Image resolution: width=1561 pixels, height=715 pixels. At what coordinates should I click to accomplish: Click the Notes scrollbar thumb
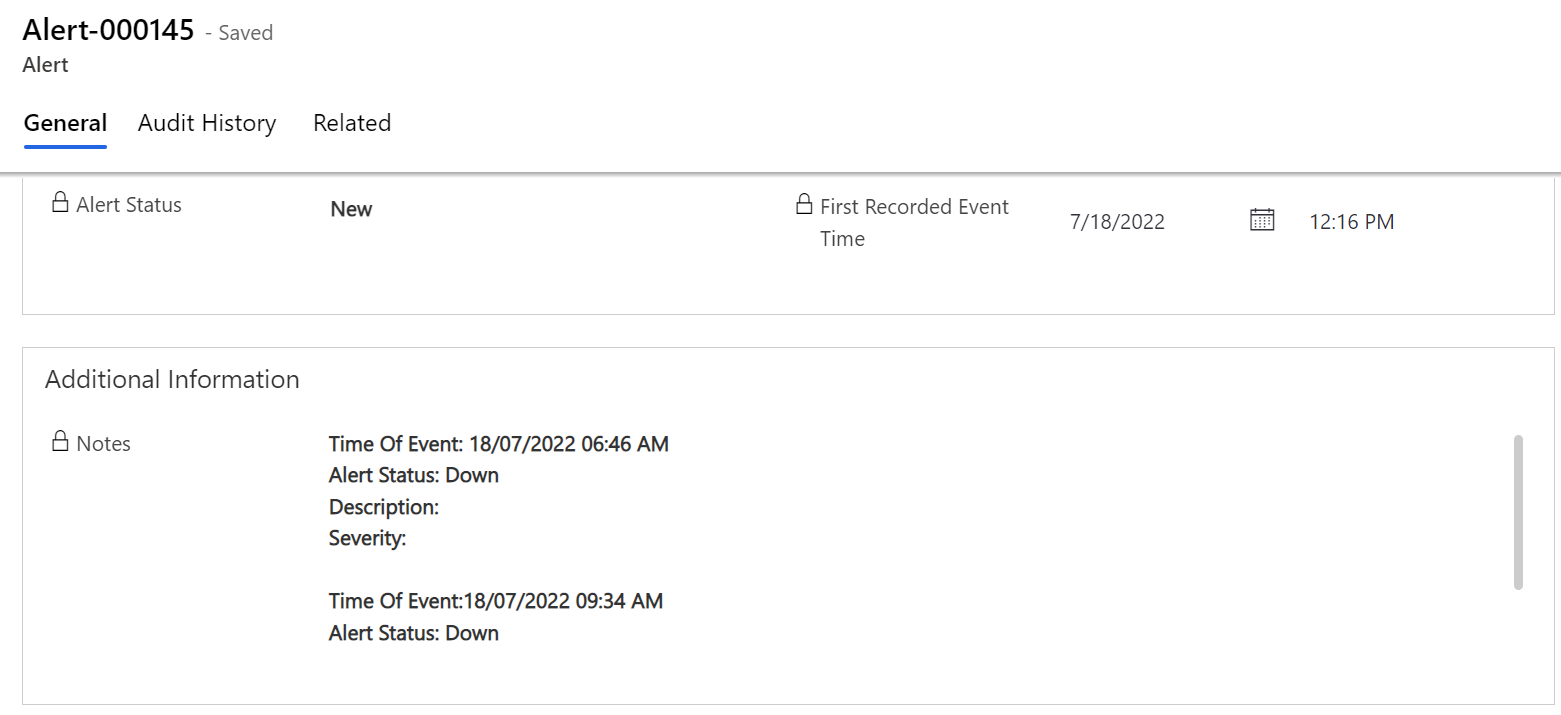click(1518, 512)
